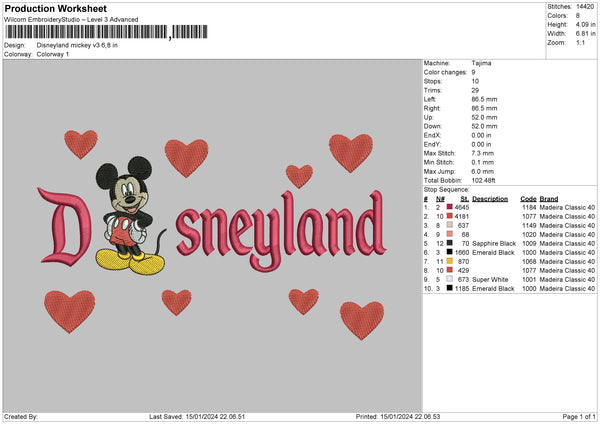Click the Trims value 29
Image resolution: width=600 pixels, height=424 pixels.
pyautogui.click(x=475, y=90)
